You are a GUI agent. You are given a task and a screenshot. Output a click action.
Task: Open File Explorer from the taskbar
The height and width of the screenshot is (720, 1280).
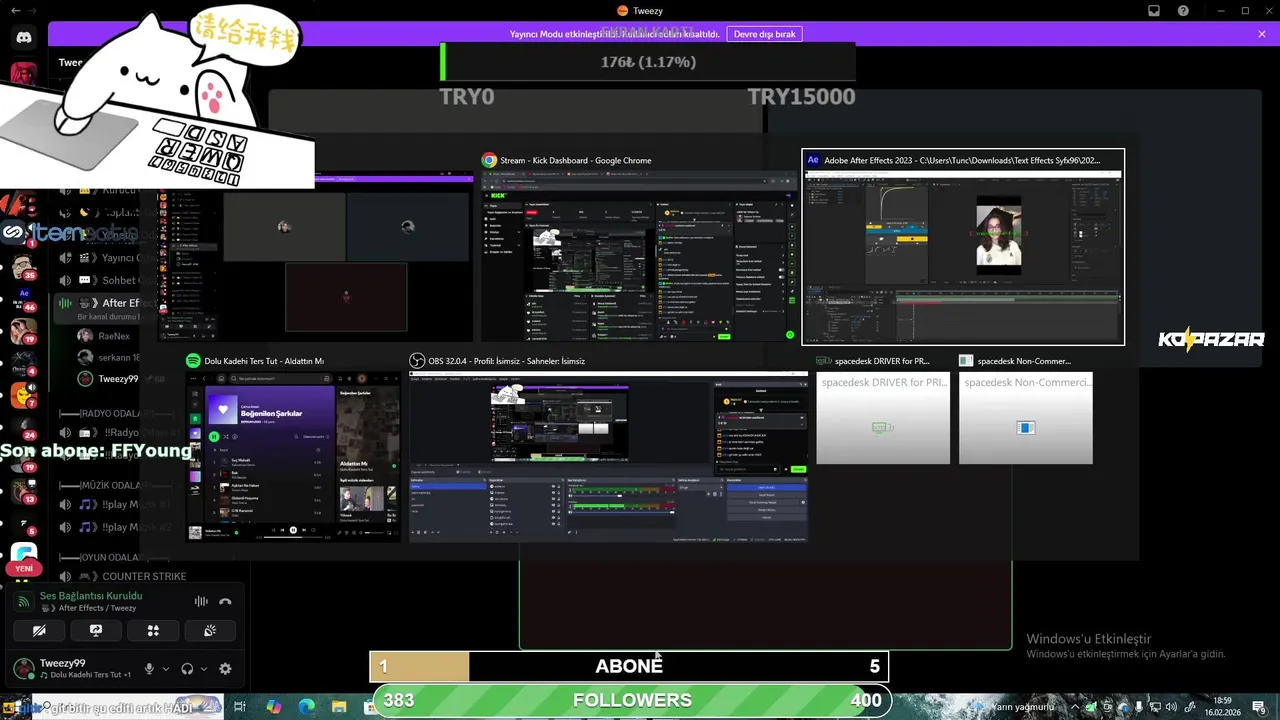[x=339, y=707]
